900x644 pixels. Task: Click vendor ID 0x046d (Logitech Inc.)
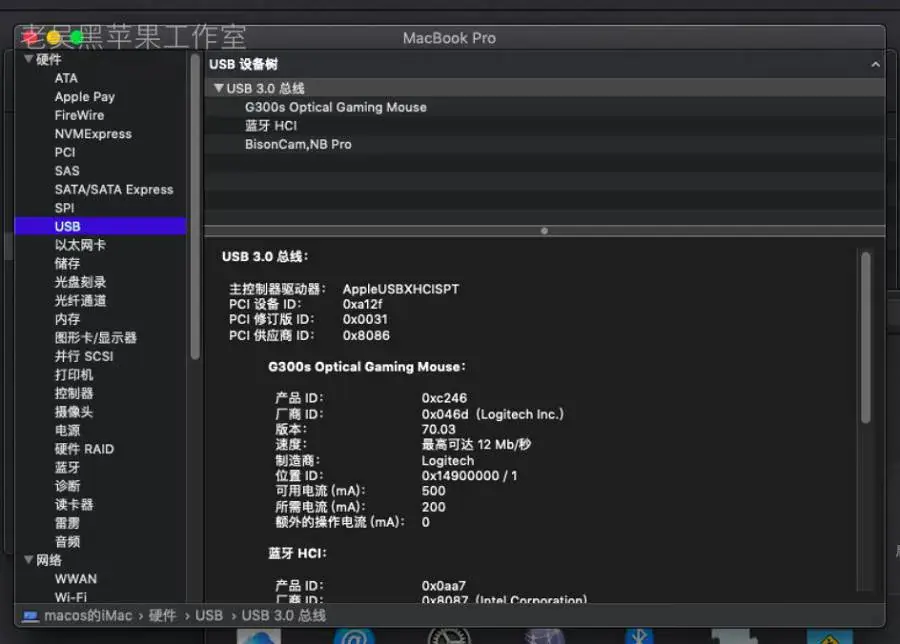point(492,414)
